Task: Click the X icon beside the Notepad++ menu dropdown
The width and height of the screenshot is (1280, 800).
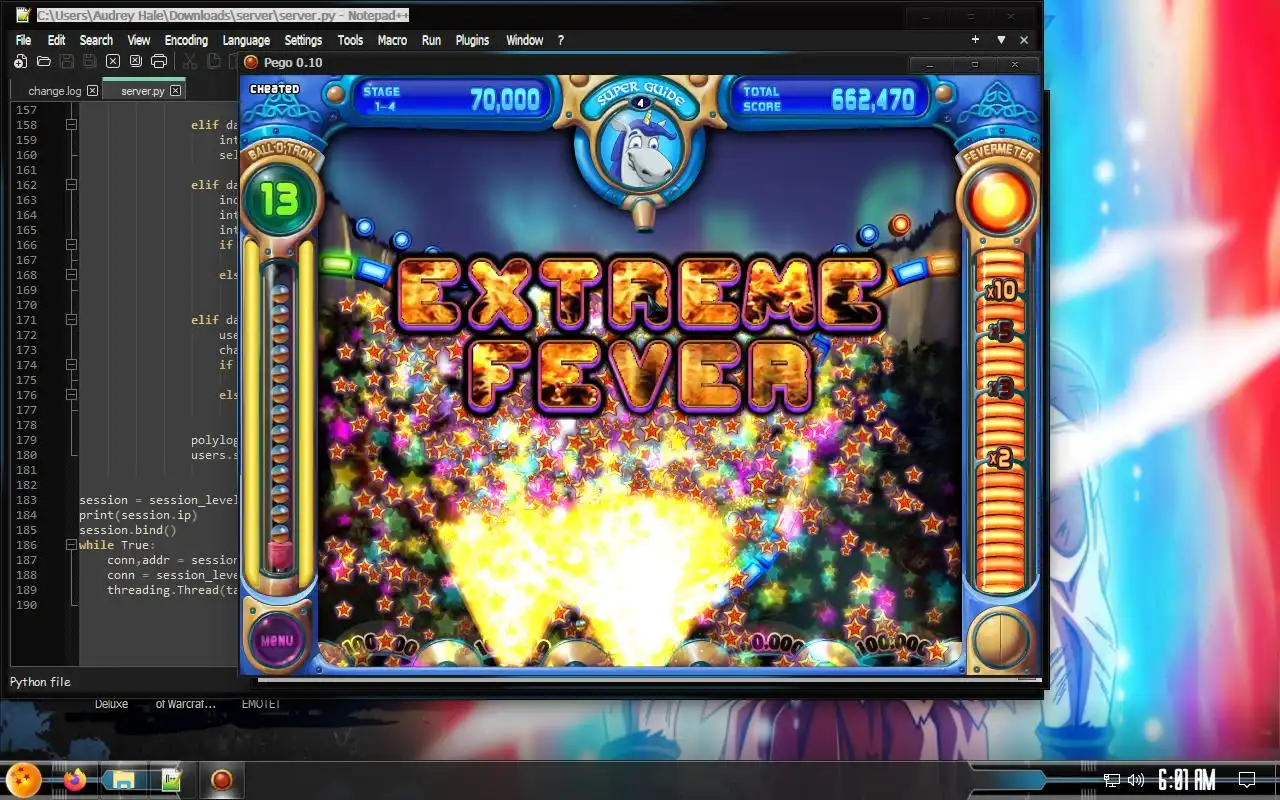Action: pos(1024,40)
